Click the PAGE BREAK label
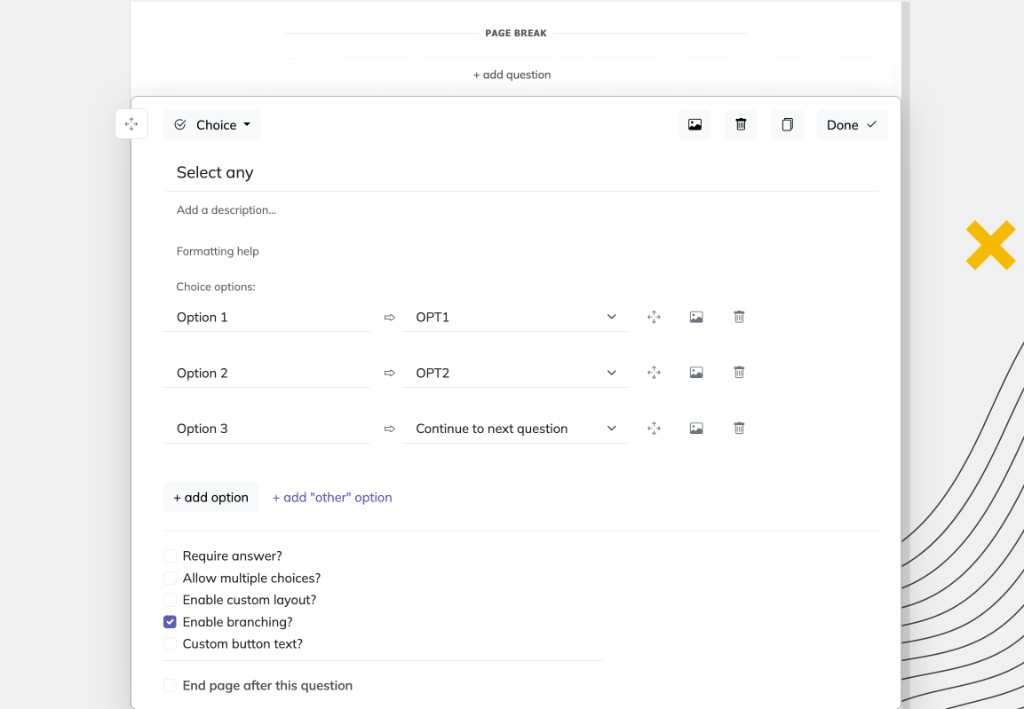 [x=516, y=33]
